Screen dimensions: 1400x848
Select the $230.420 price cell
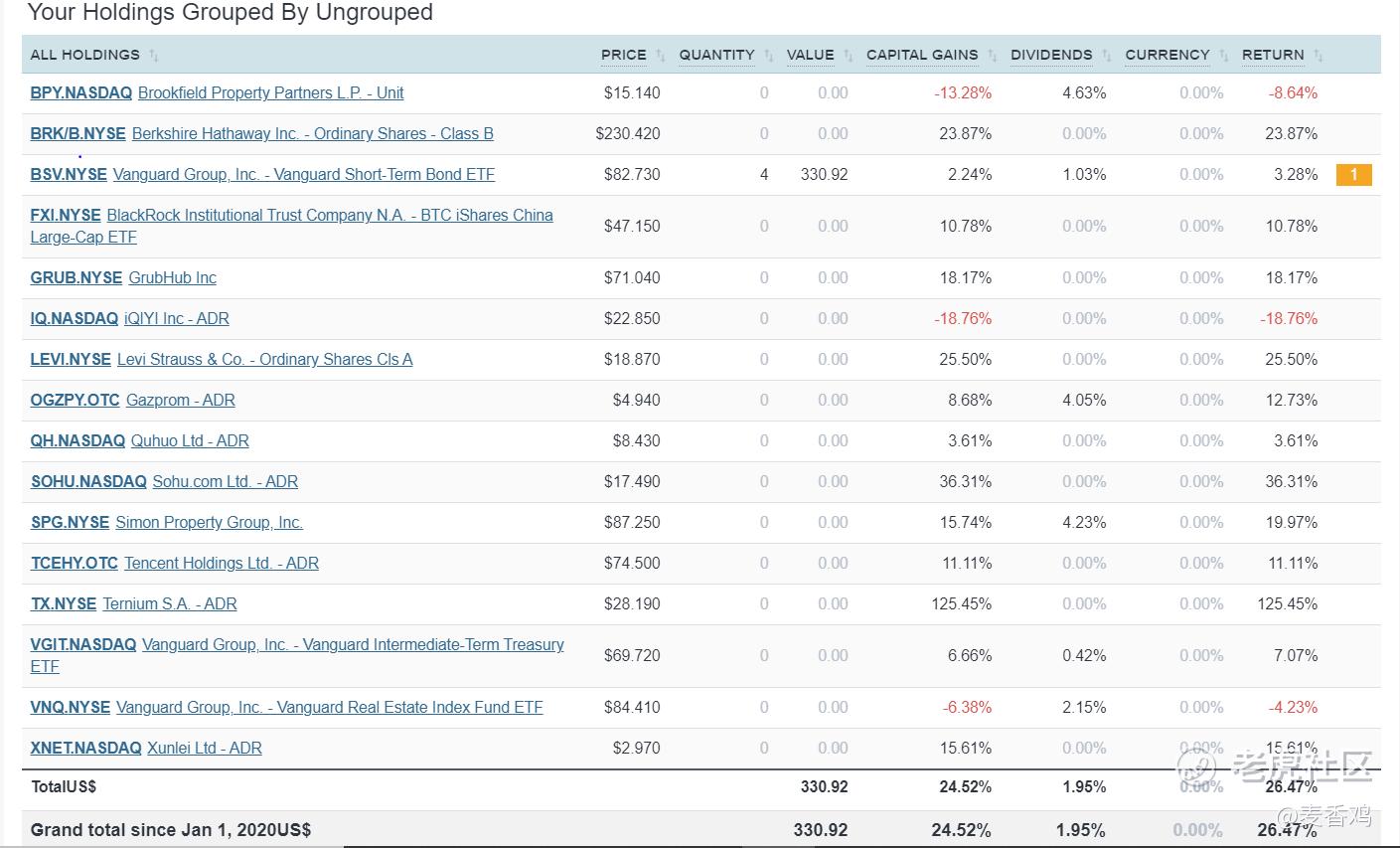click(628, 133)
